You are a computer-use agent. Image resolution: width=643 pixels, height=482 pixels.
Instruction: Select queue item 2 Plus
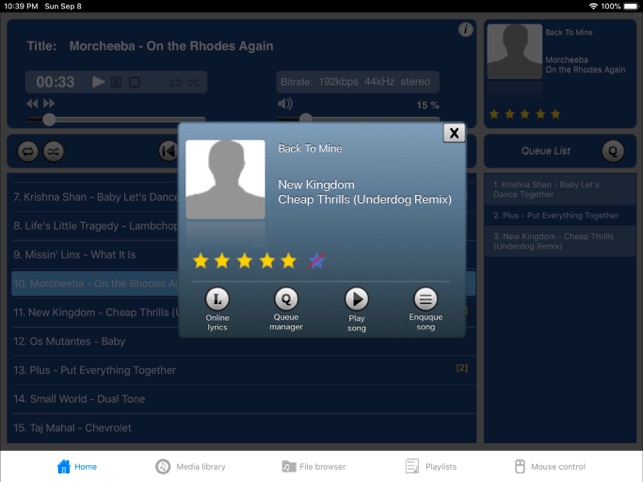[560, 215]
